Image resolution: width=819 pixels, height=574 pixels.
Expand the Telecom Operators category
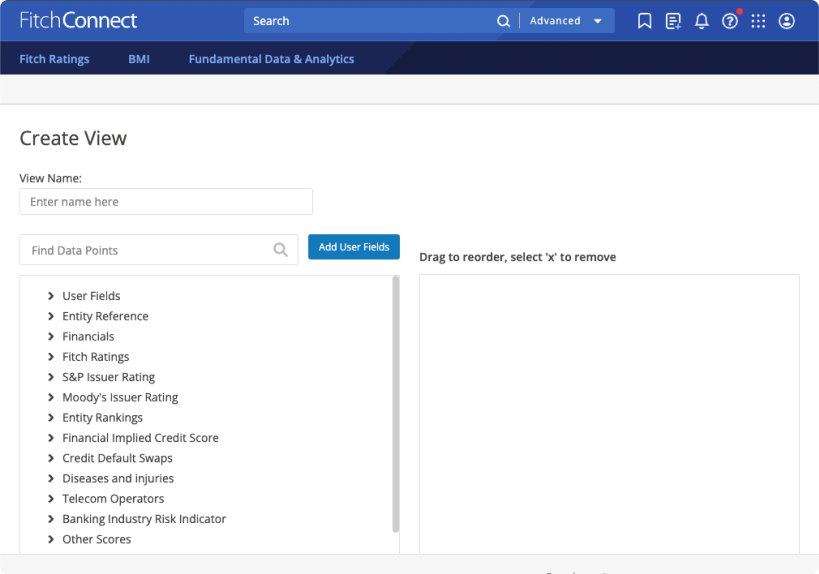coord(51,499)
